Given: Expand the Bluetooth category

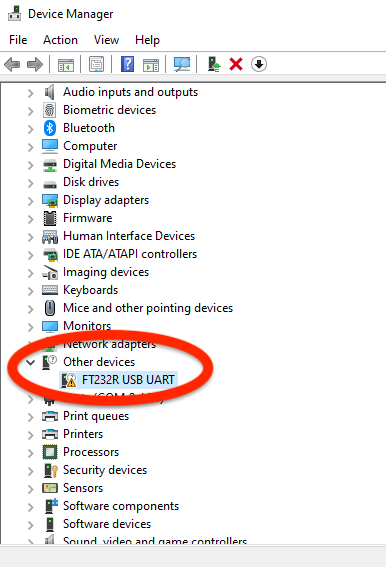Looking at the screenshot, I should pyautogui.click(x=31, y=129).
